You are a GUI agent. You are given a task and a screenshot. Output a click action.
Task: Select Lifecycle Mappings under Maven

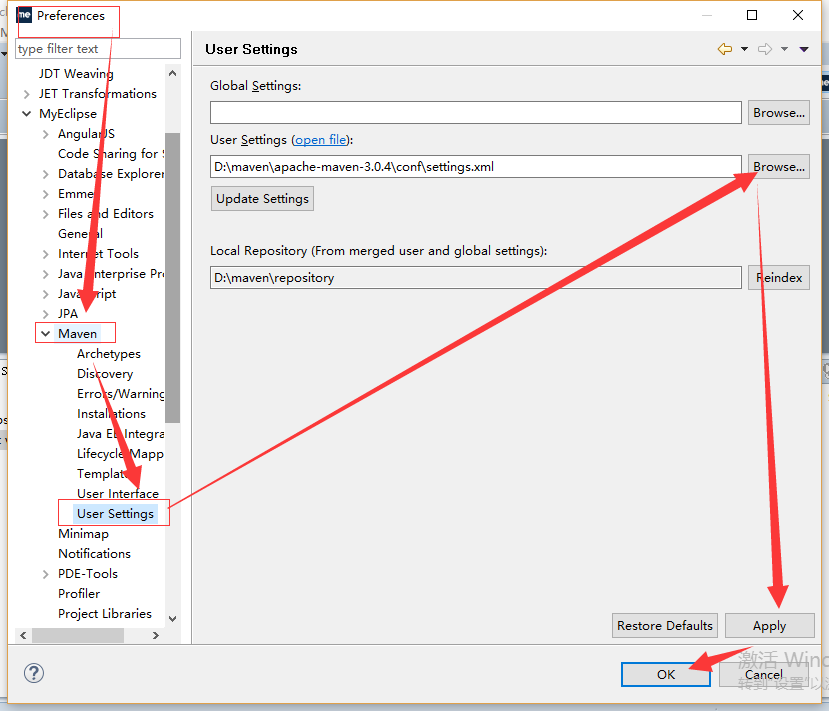click(121, 454)
